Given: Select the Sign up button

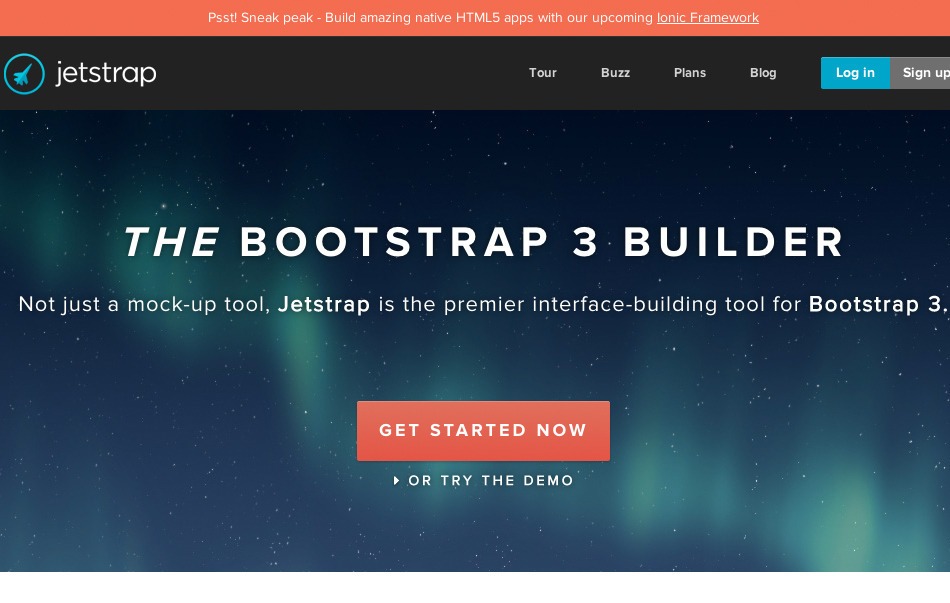Looking at the screenshot, I should (x=920, y=73).
